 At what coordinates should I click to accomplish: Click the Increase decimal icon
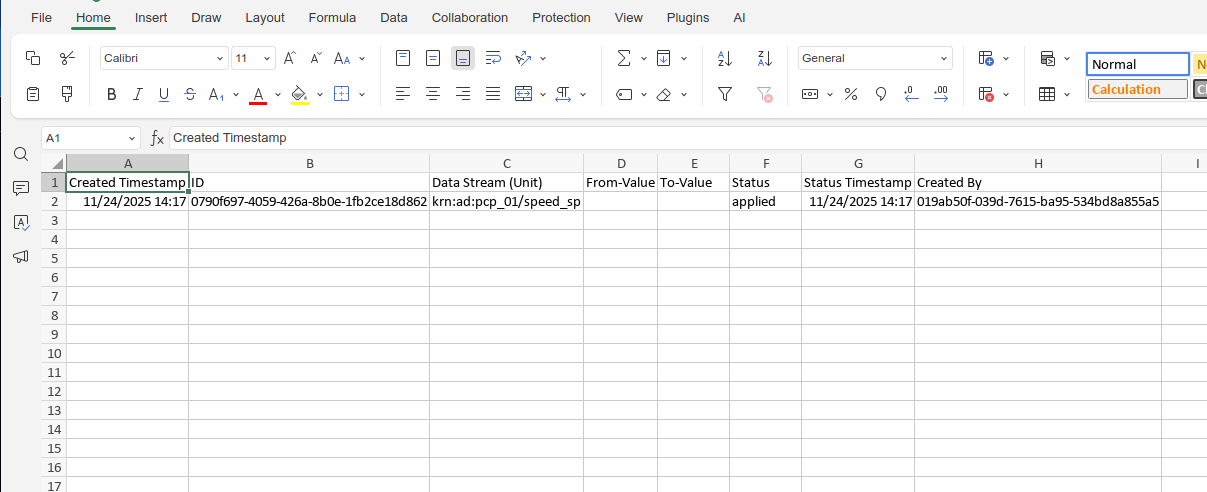[941, 94]
